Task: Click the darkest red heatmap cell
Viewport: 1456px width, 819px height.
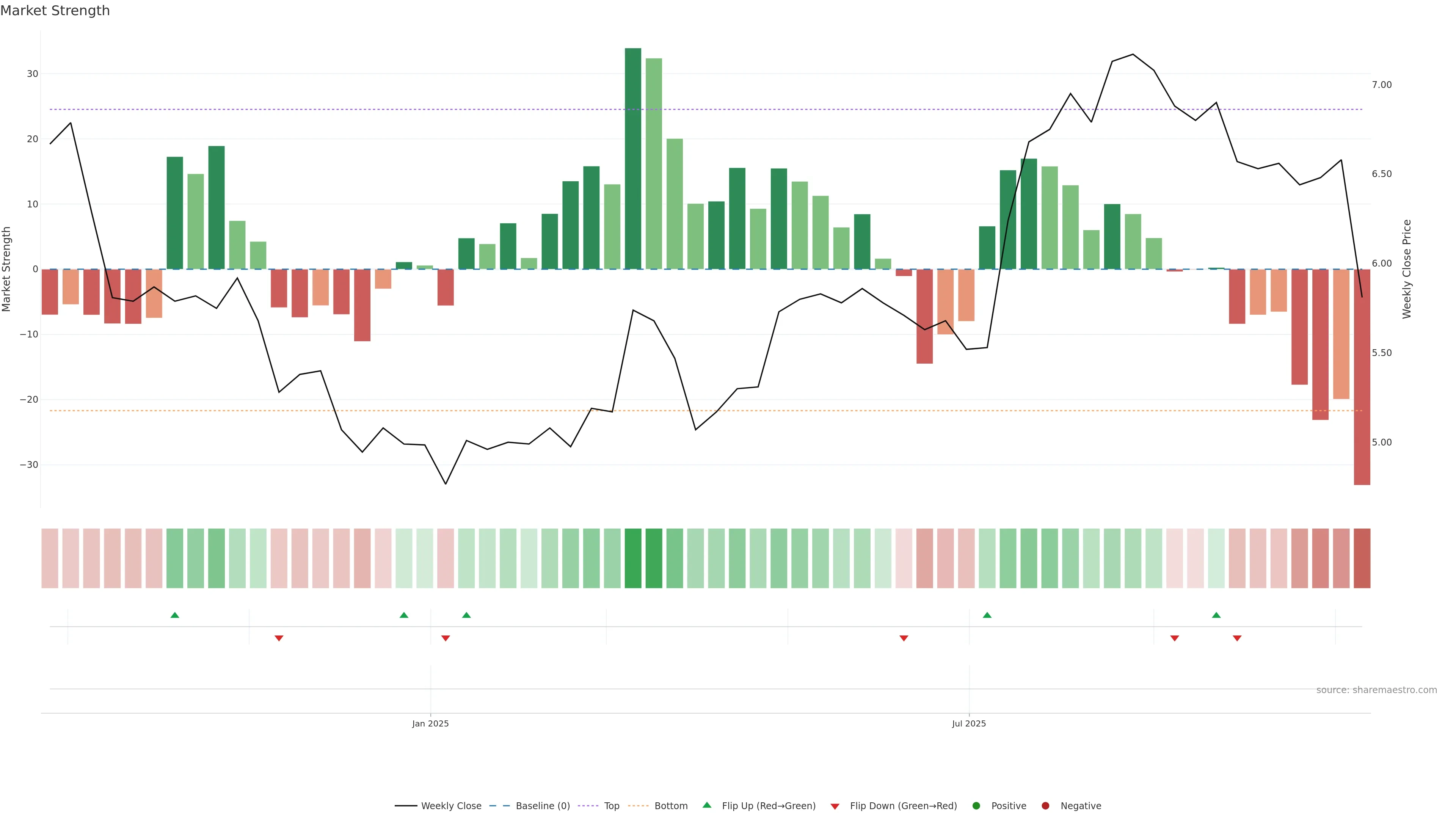Action: (x=1362, y=558)
